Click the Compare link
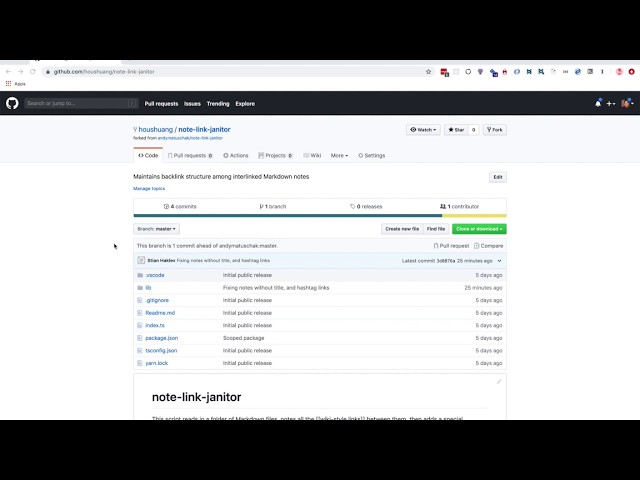The height and width of the screenshot is (480, 640). tap(489, 246)
